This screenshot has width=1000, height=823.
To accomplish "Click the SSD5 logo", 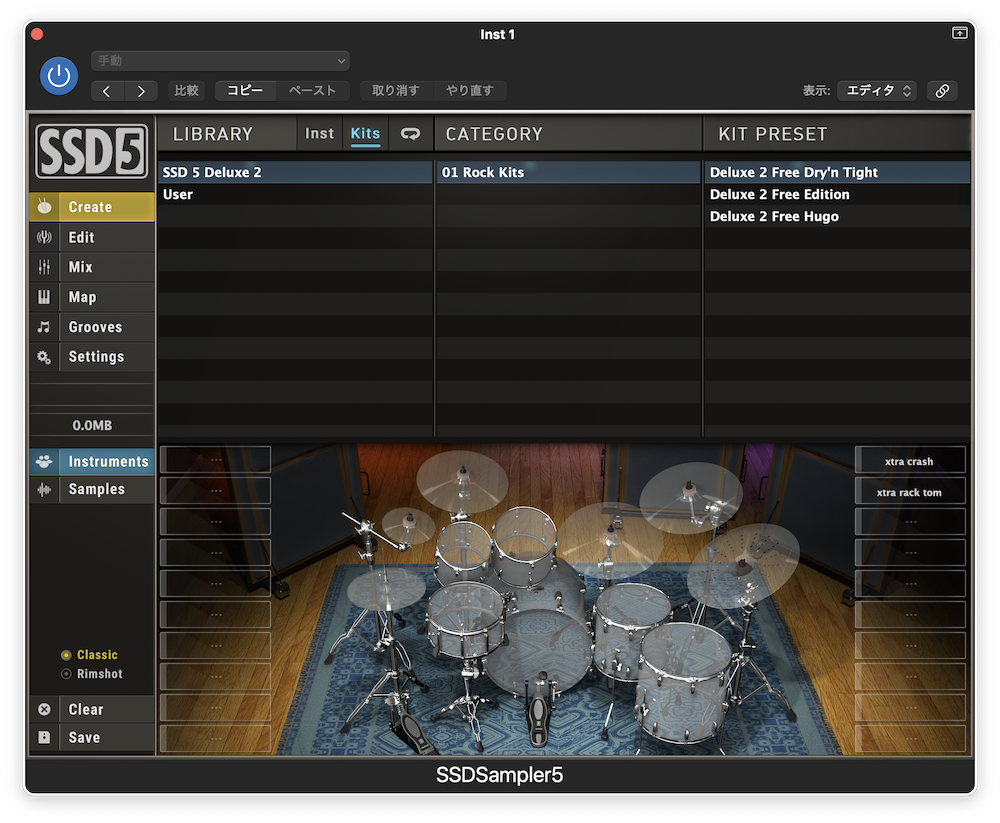I will click(x=92, y=151).
